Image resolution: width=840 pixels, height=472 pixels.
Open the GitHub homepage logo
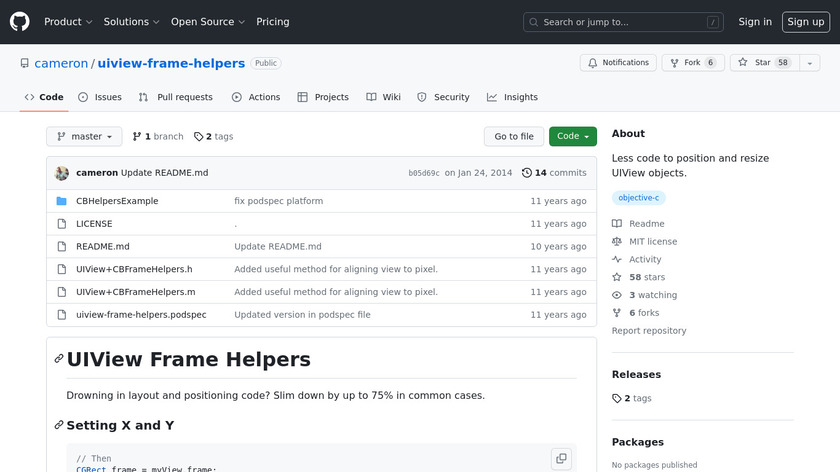click(x=19, y=22)
